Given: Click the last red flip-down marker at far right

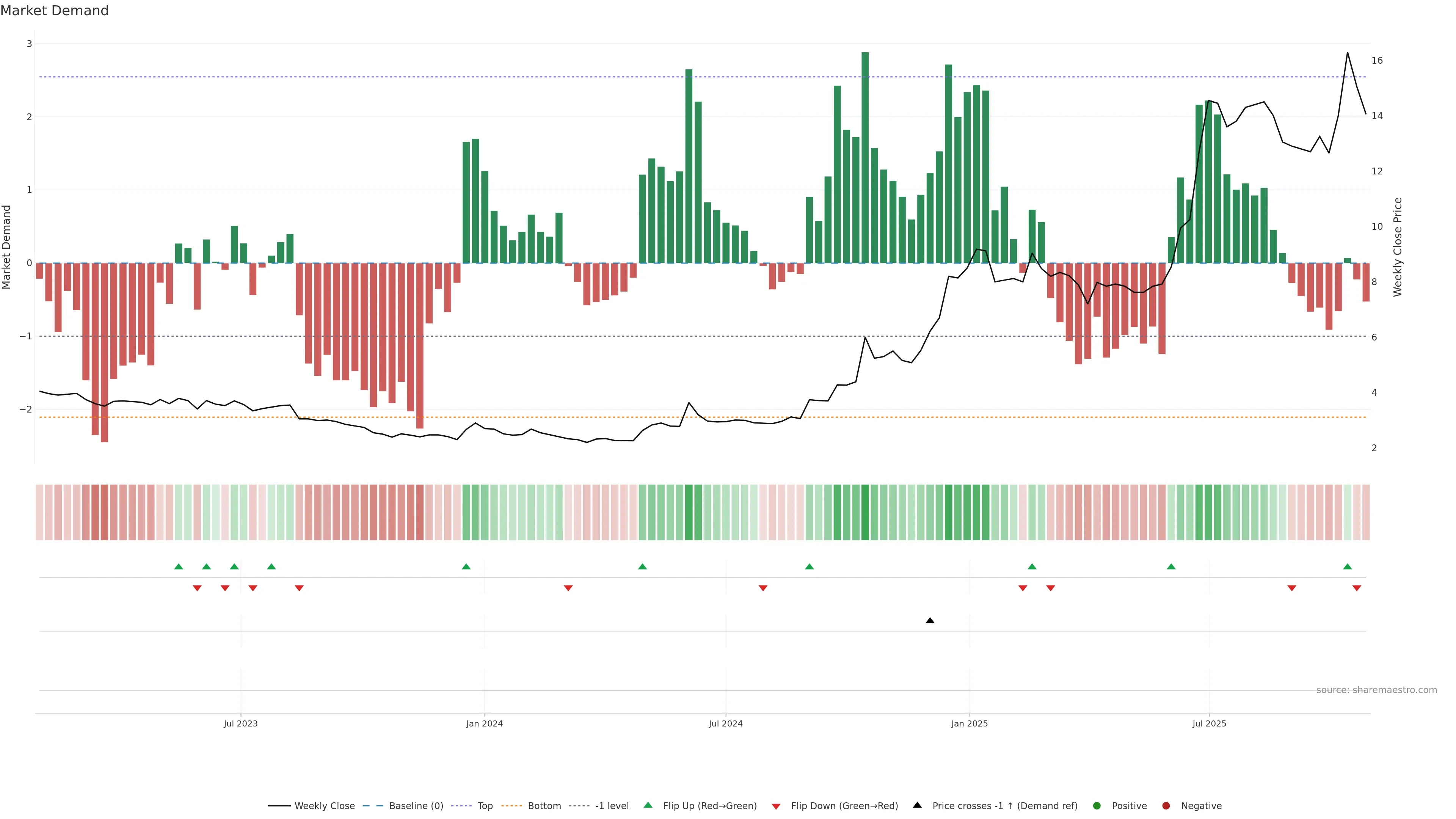Looking at the screenshot, I should click(1357, 588).
